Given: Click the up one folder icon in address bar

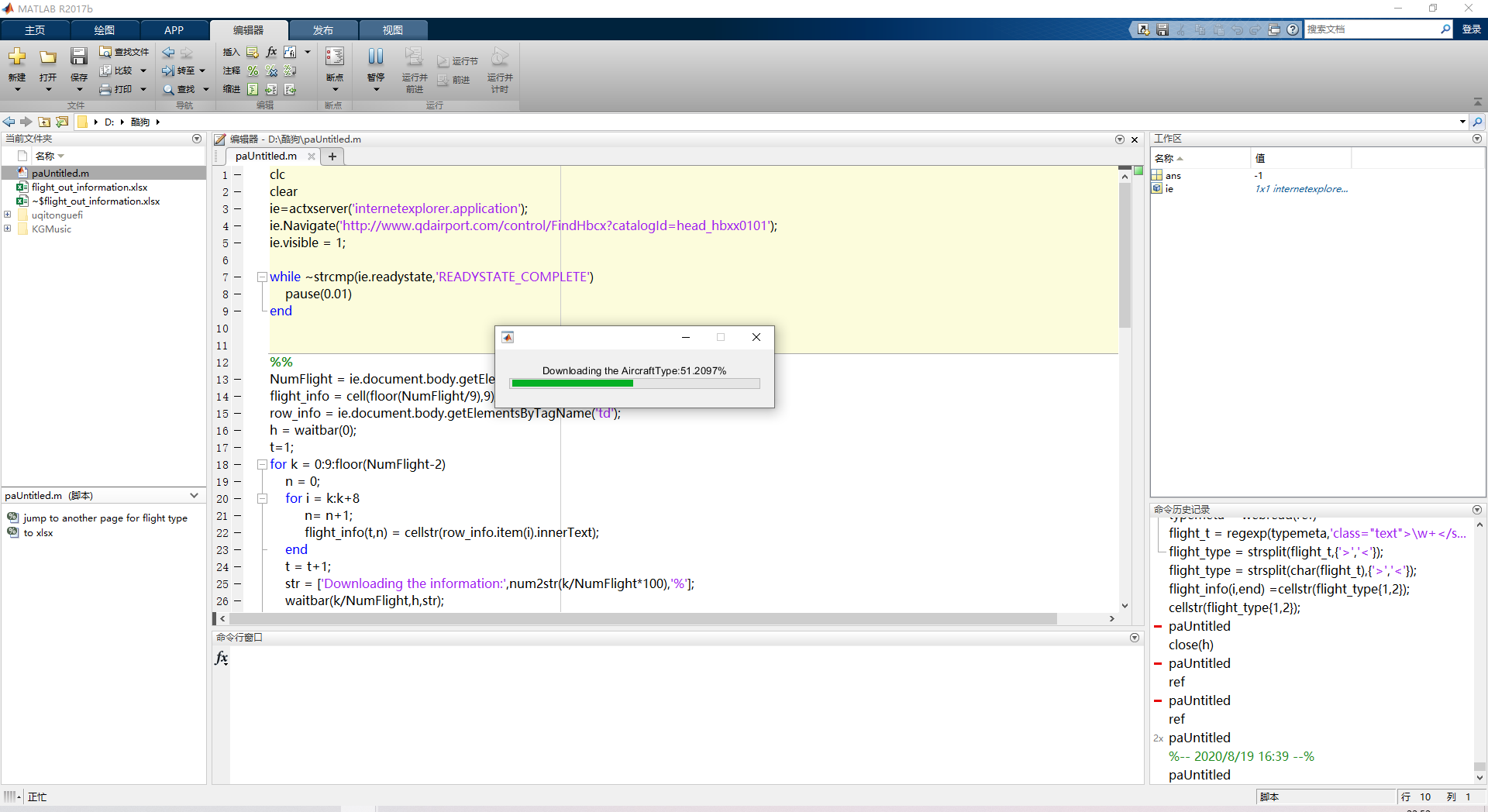Looking at the screenshot, I should 44,122.
